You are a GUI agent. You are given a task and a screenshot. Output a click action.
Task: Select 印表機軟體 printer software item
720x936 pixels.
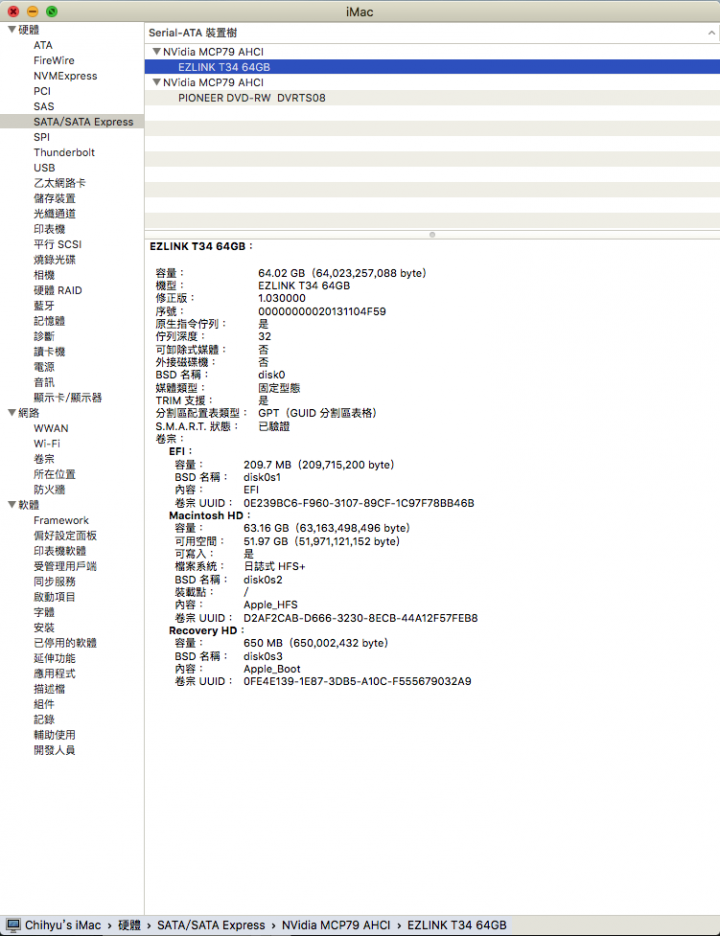coord(60,551)
